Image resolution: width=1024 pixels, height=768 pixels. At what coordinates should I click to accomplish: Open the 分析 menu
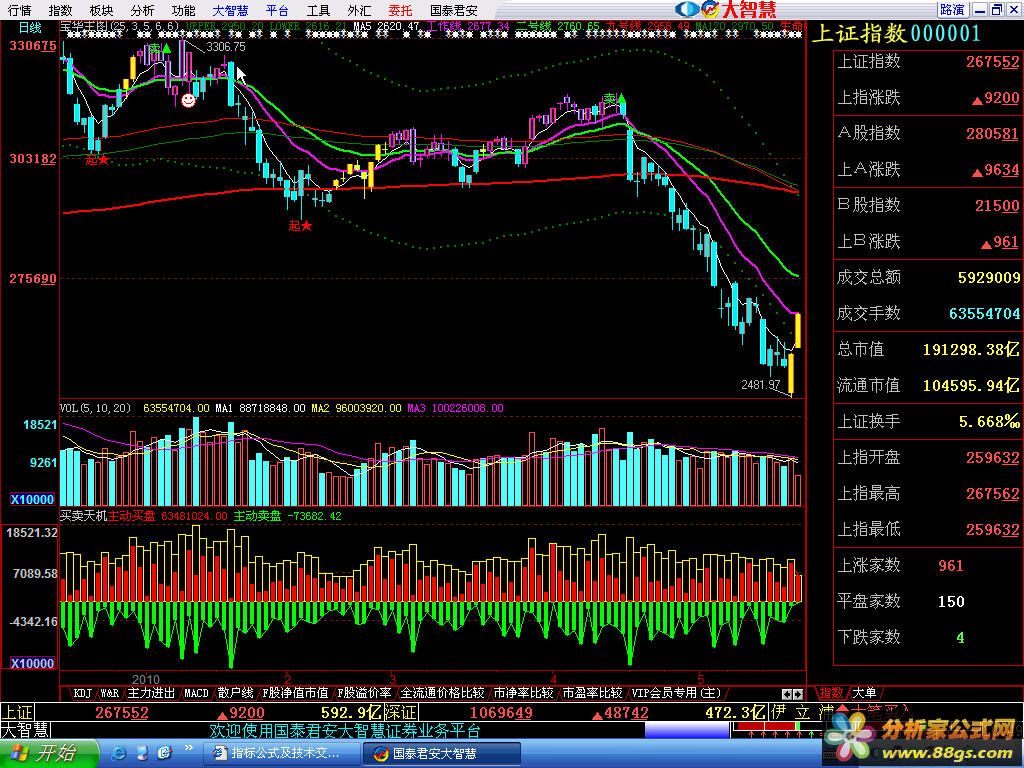click(142, 10)
